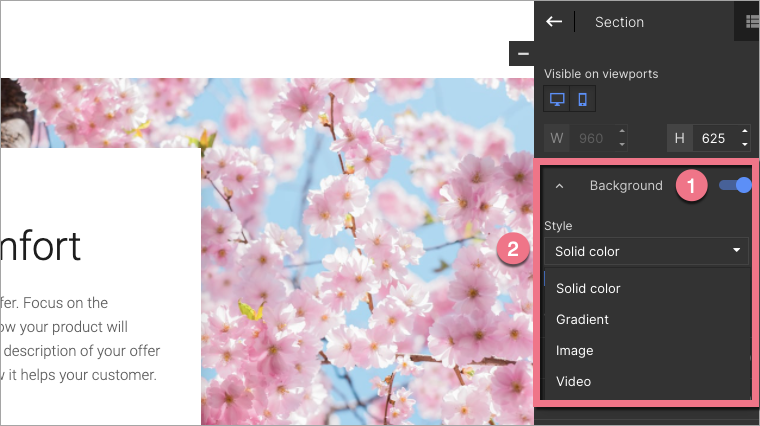760x426 pixels.
Task: Decrease the H value with down stepper
Action: [744, 144]
